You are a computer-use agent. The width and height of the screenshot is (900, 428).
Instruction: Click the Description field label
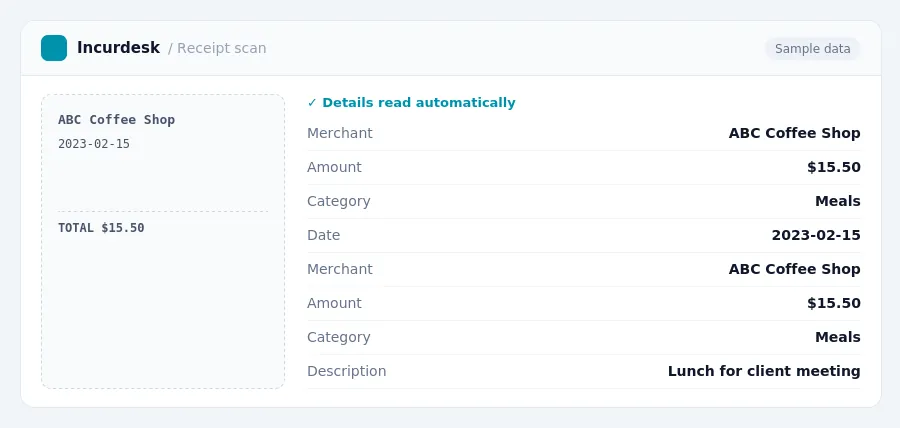347,371
